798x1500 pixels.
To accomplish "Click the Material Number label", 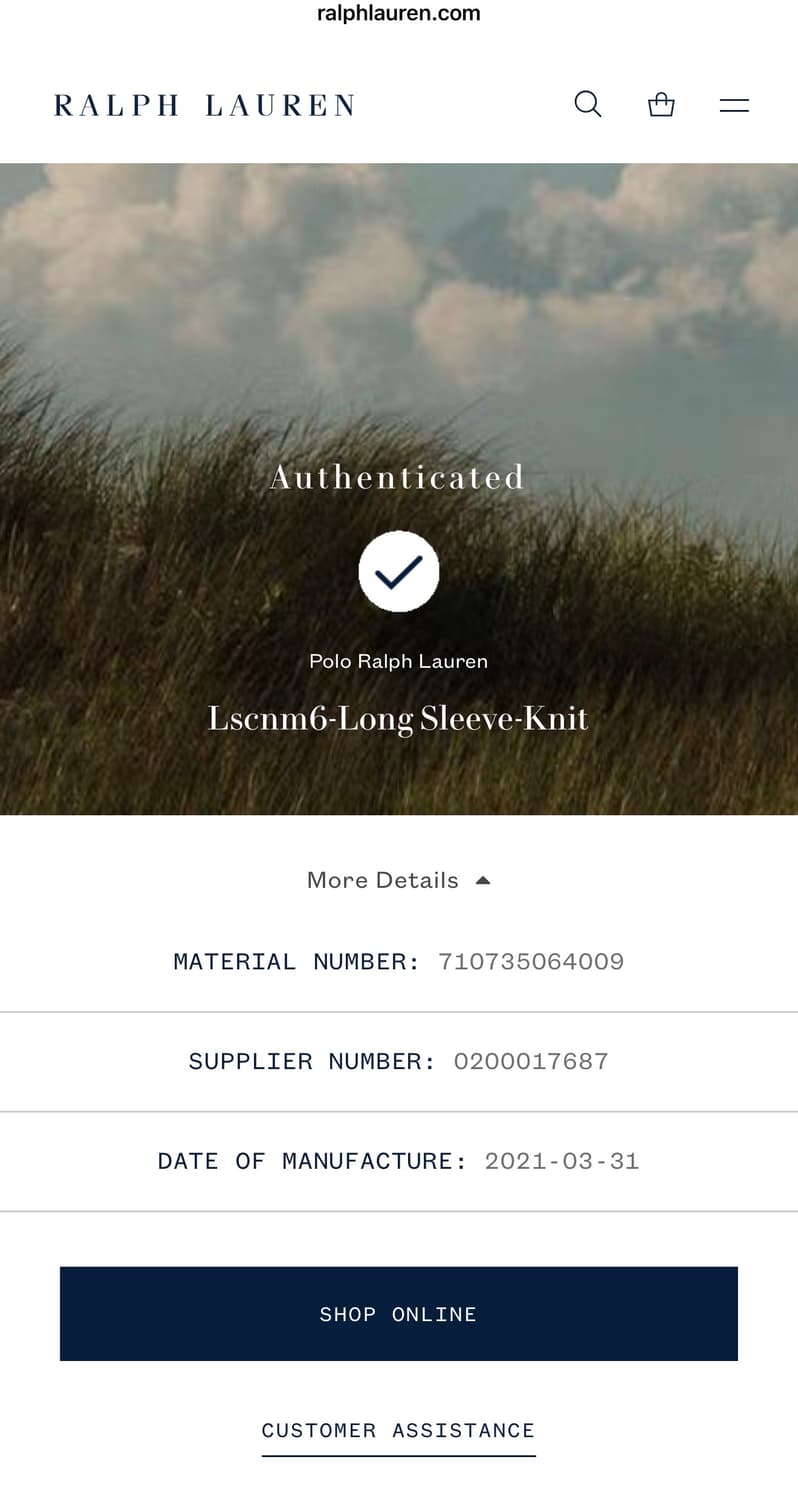I will pos(297,961).
